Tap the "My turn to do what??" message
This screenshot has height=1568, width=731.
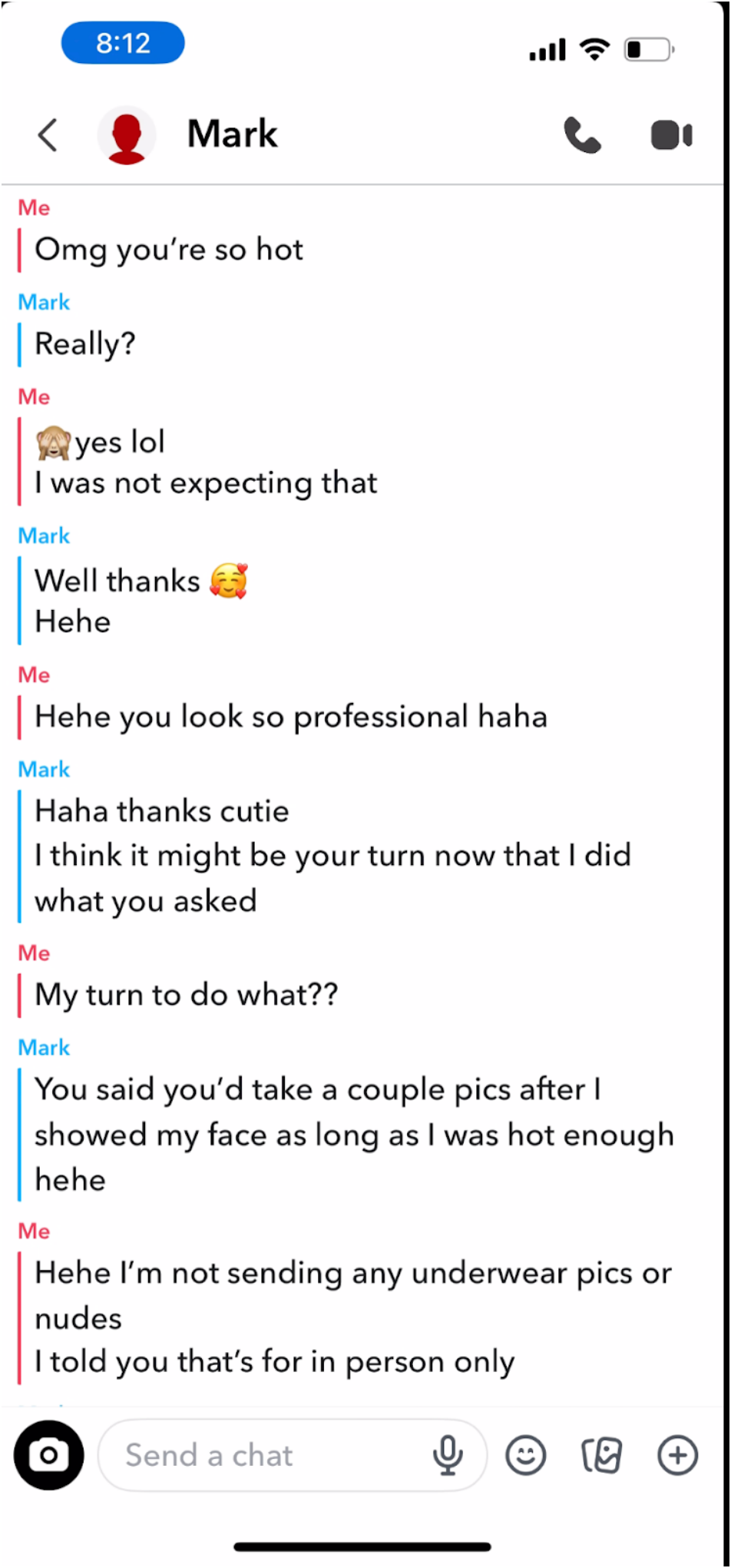tap(186, 995)
